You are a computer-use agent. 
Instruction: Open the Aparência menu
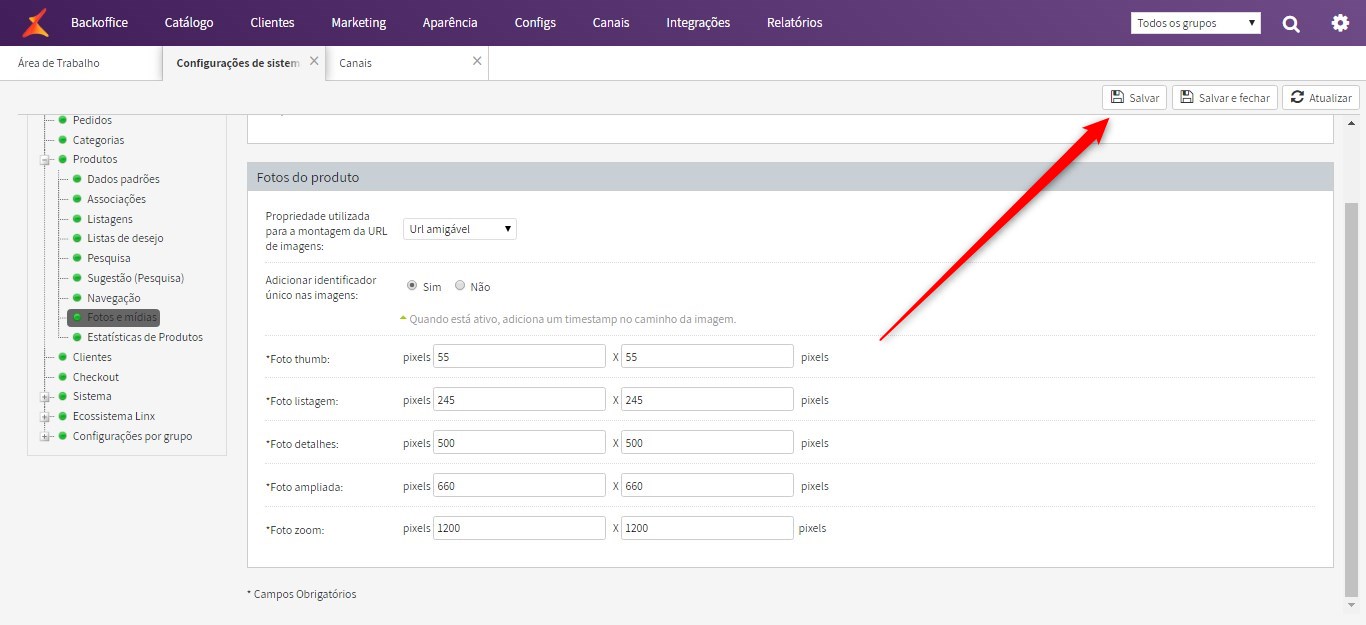pyautogui.click(x=450, y=22)
